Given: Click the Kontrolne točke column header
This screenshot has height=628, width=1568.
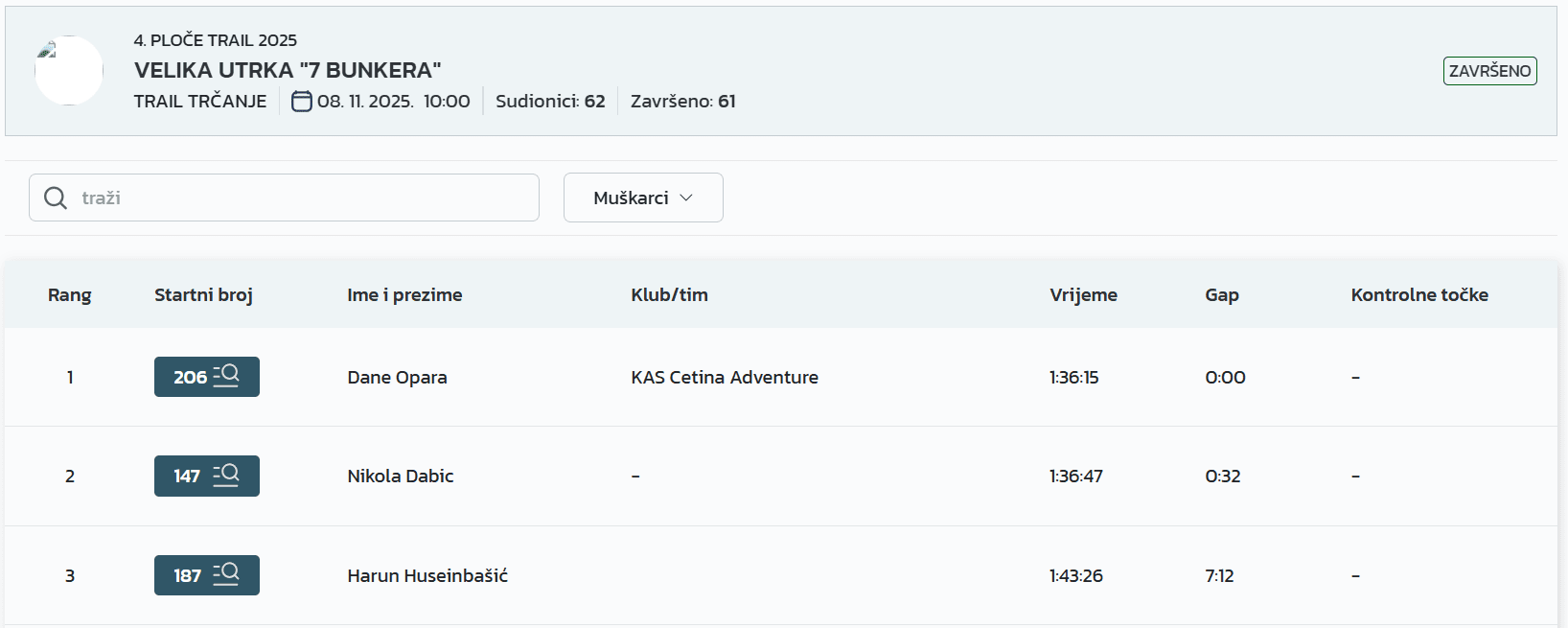Looking at the screenshot, I should 1419,294.
